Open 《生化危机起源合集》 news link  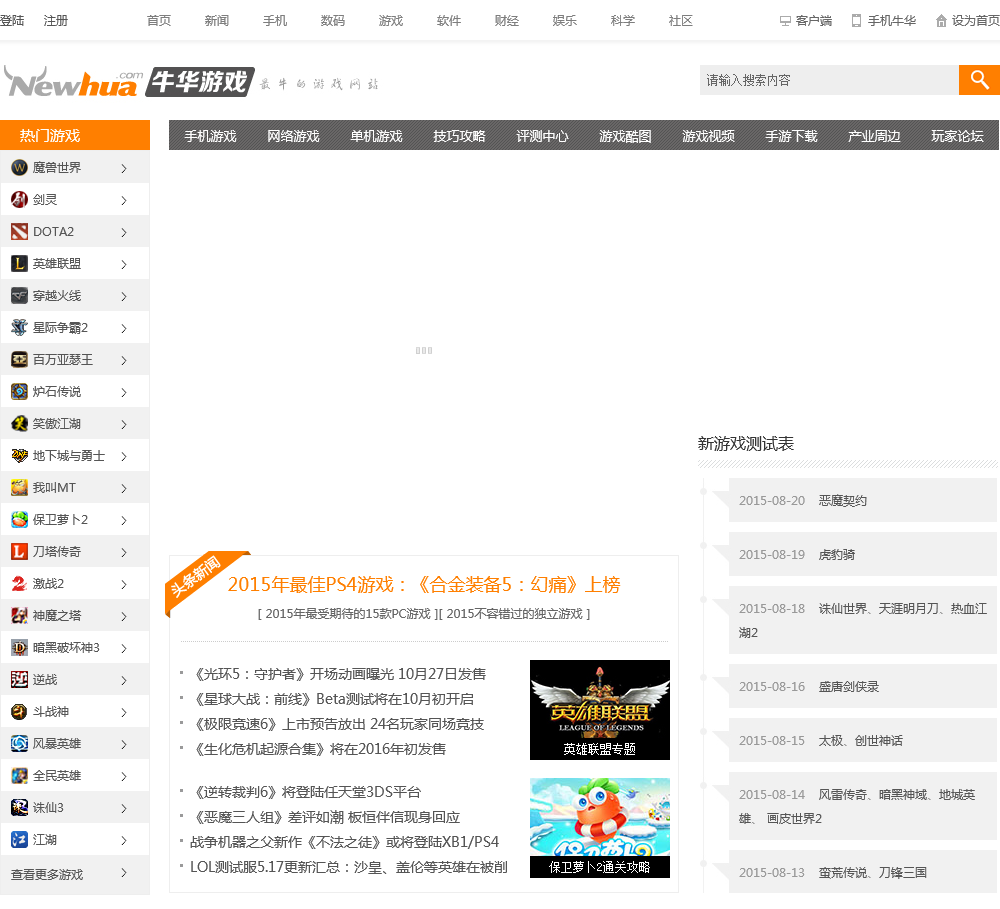pos(318,749)
